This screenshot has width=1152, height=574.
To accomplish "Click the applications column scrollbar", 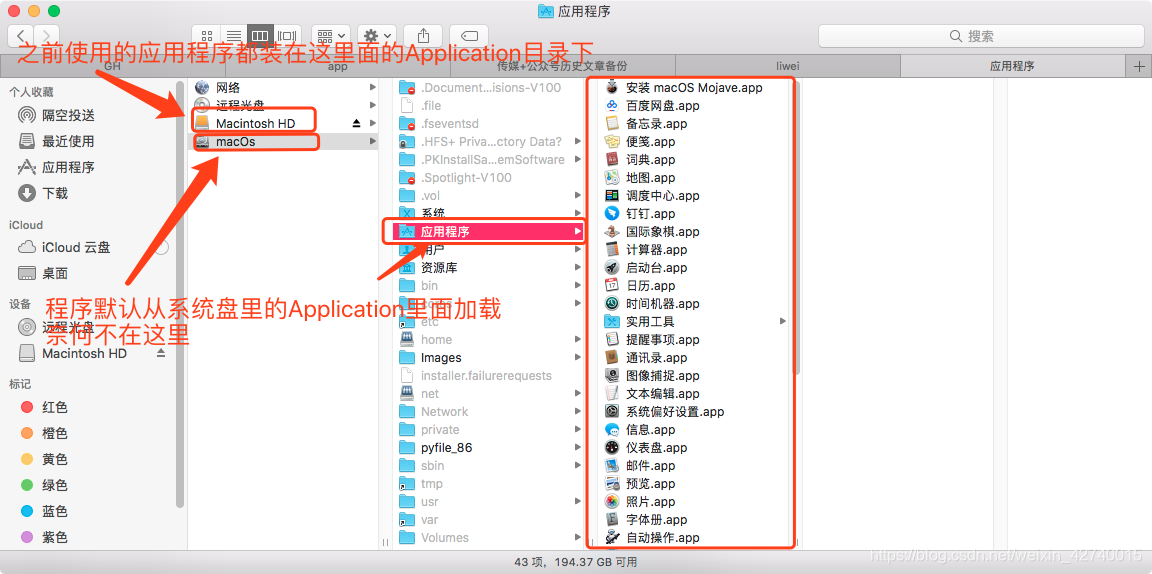I will 796,228.
